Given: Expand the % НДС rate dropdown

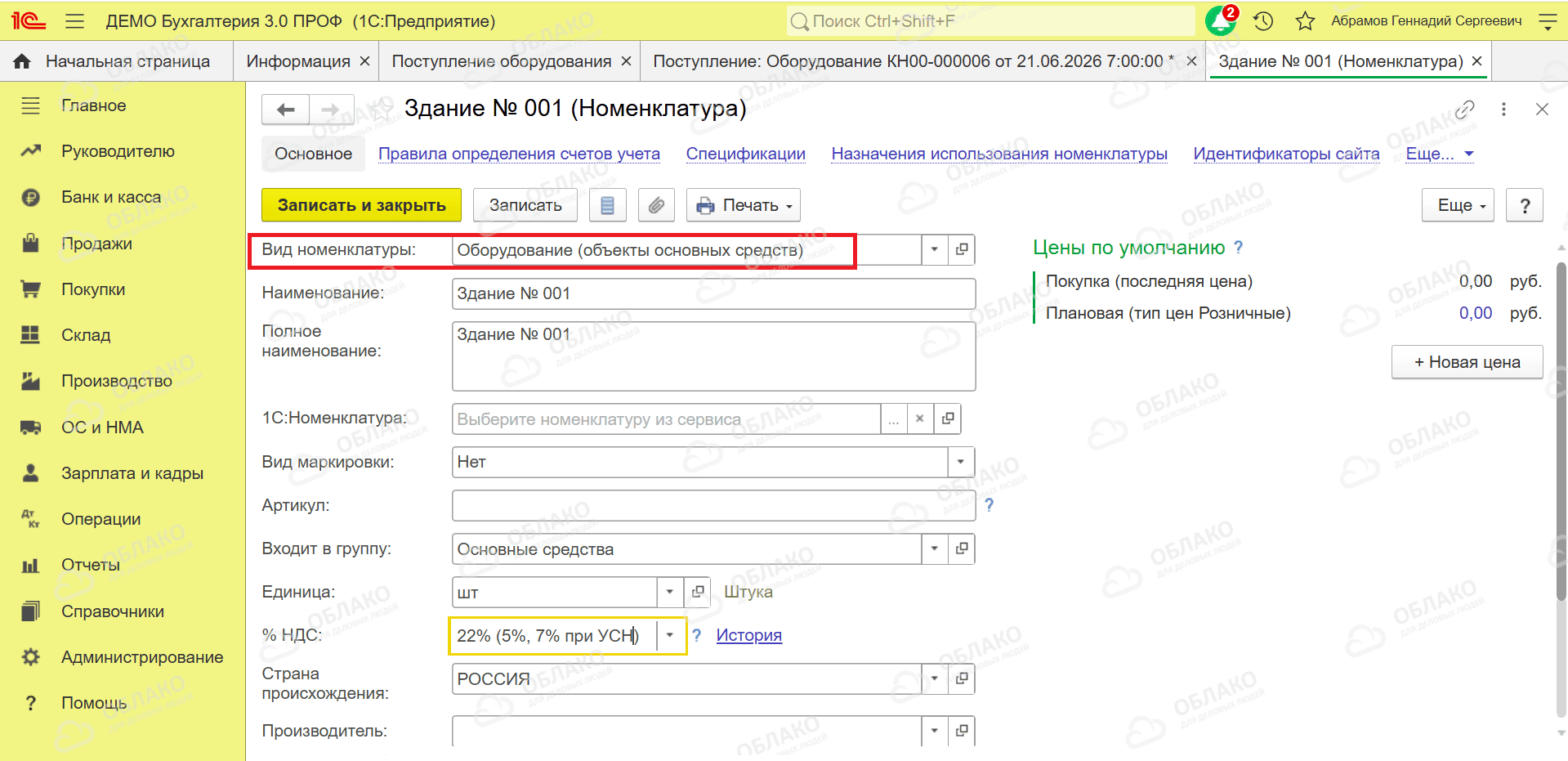Looking at the screenshot, I should point(670,635).
